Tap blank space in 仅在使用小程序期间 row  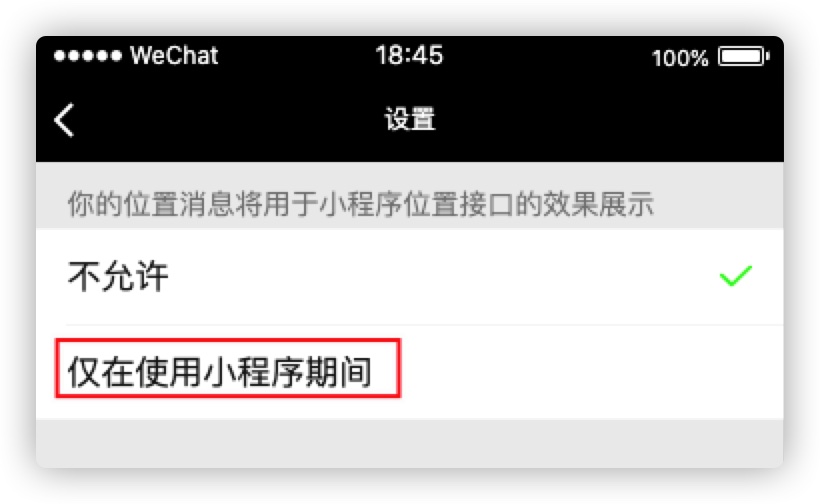[591, 372]
